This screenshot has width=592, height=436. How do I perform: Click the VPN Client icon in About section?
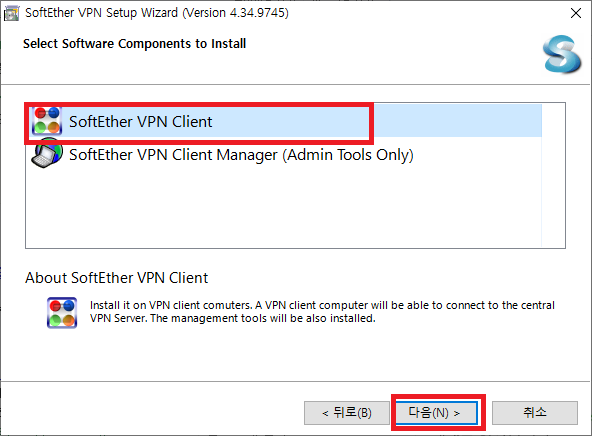62,313
